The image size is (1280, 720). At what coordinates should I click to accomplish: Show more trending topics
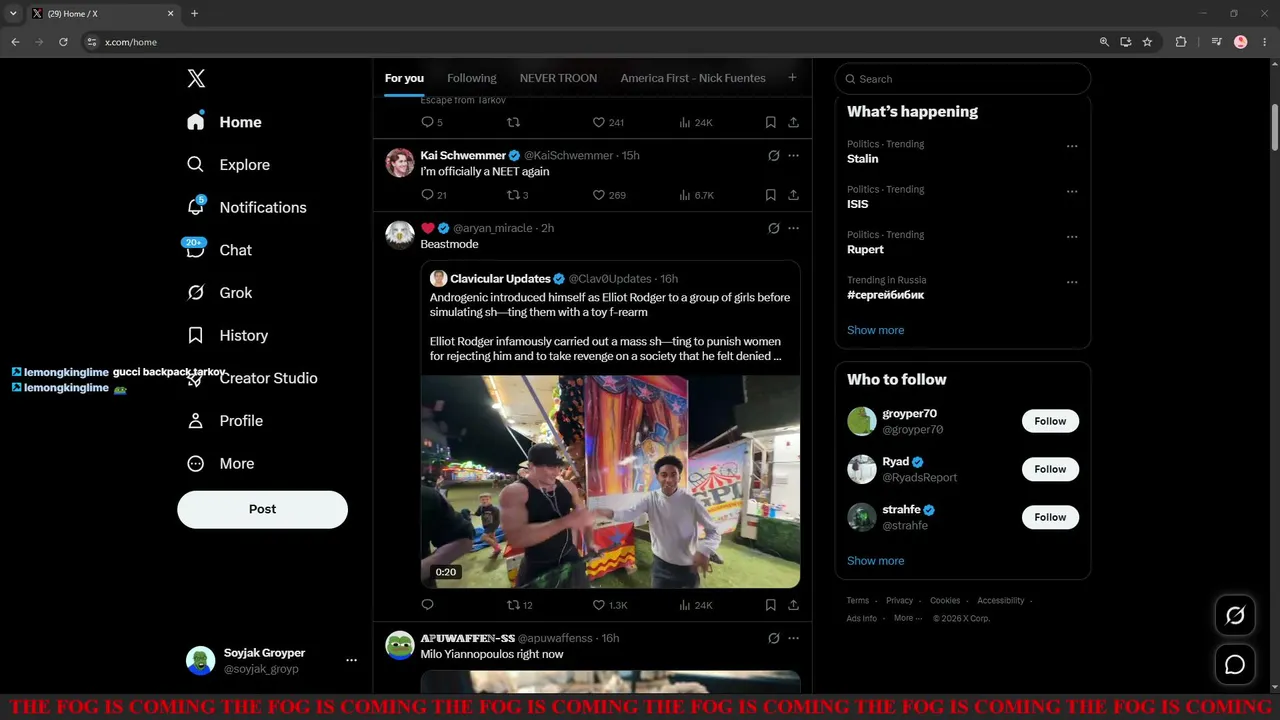[875, 330]
